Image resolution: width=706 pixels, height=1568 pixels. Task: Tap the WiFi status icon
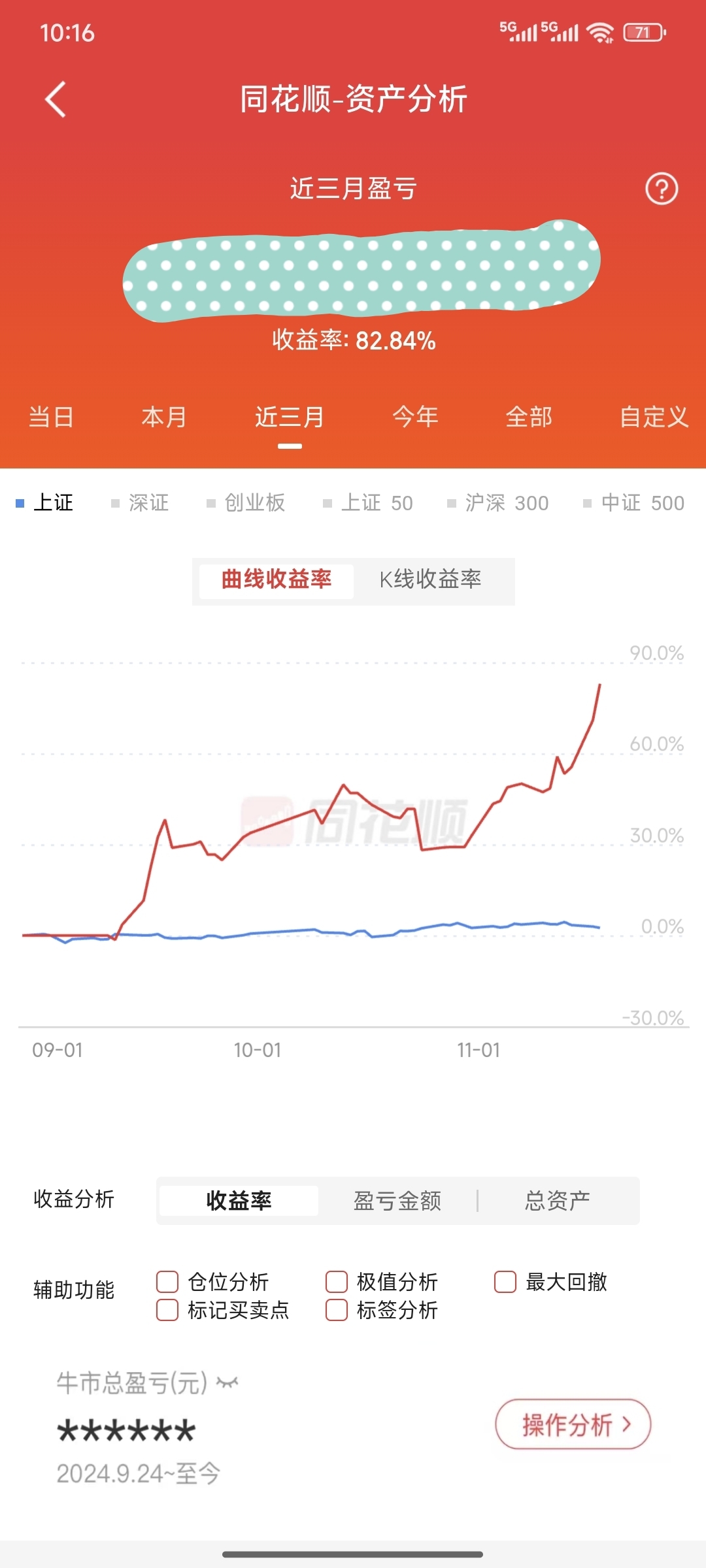(599, 32)
